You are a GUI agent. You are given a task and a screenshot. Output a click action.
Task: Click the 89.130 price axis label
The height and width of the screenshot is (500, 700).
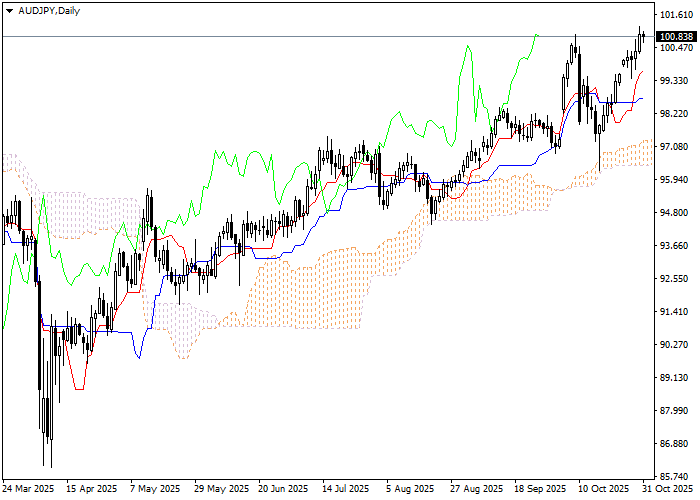(676, 378)
